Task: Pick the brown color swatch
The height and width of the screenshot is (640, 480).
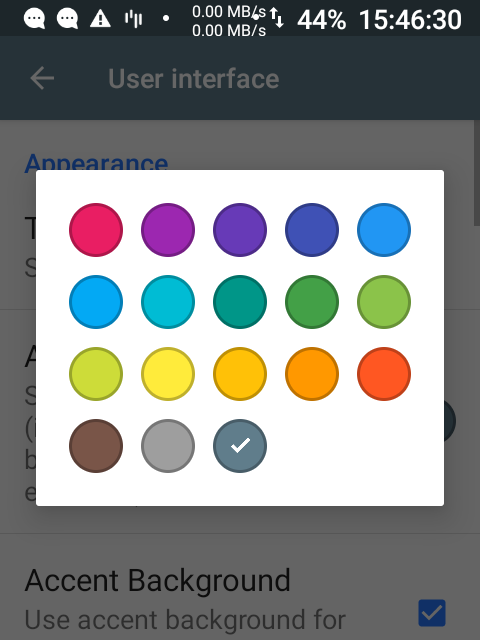Action: (96, 446)
